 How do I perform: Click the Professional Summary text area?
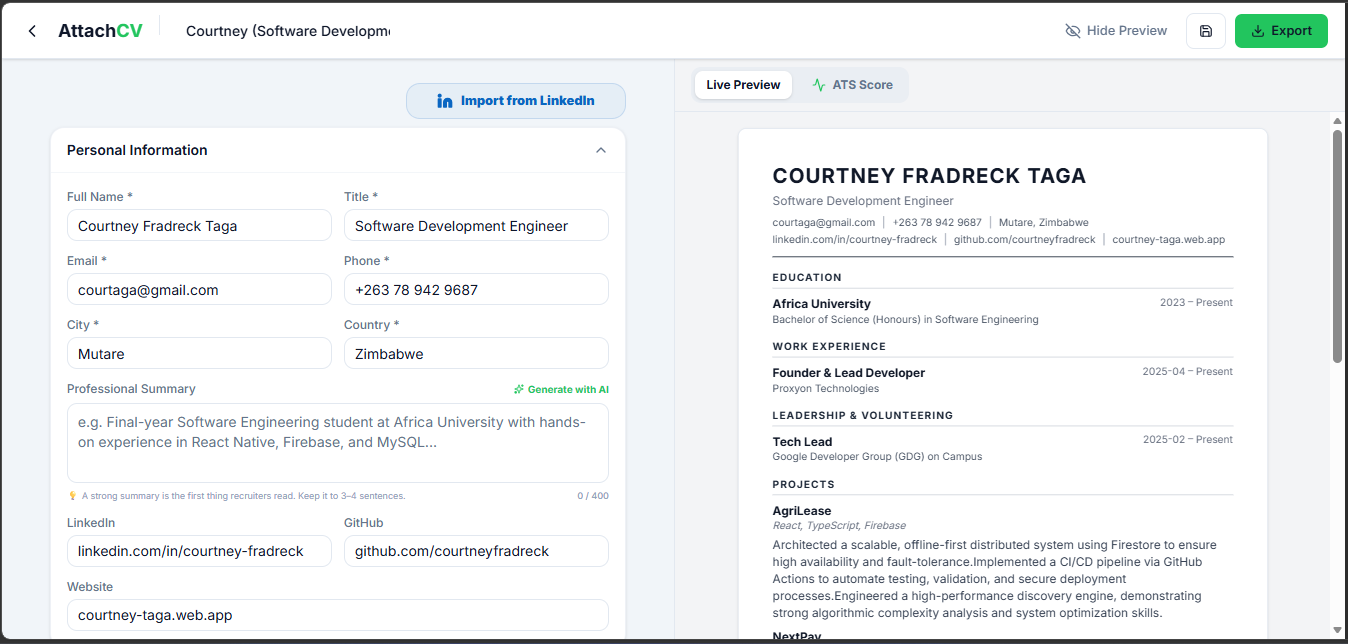(x=338, y=443)
